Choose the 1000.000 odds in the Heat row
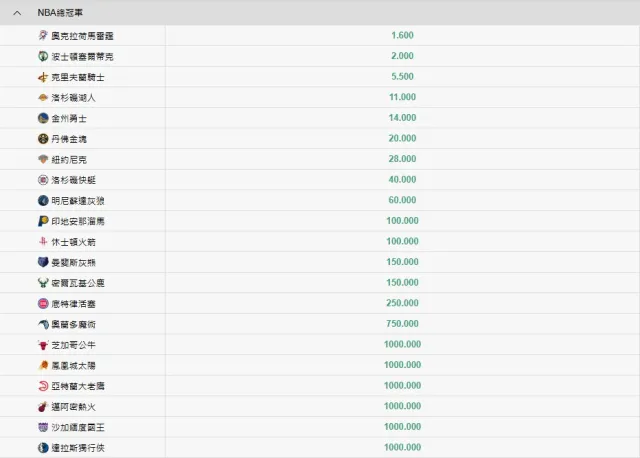The width and height of the screenshot is (640, 458). pos(402,406)
